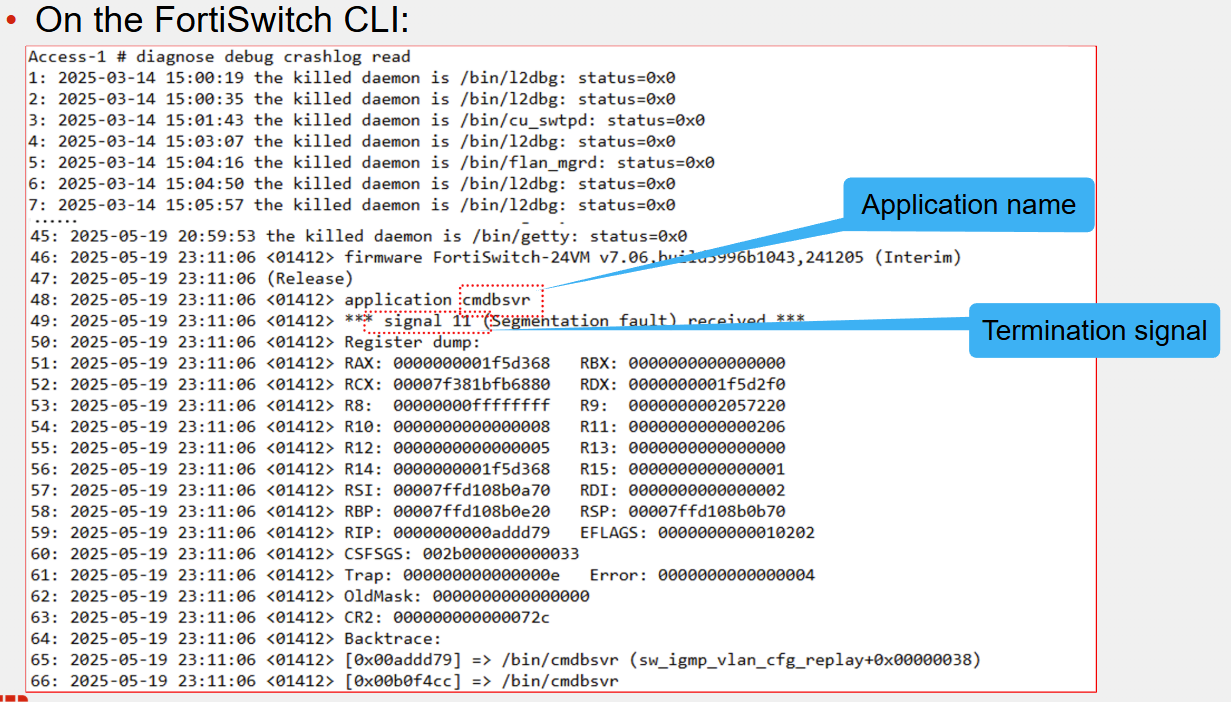Click crashlog line 6 at 15:04:50

coord(351,184)
